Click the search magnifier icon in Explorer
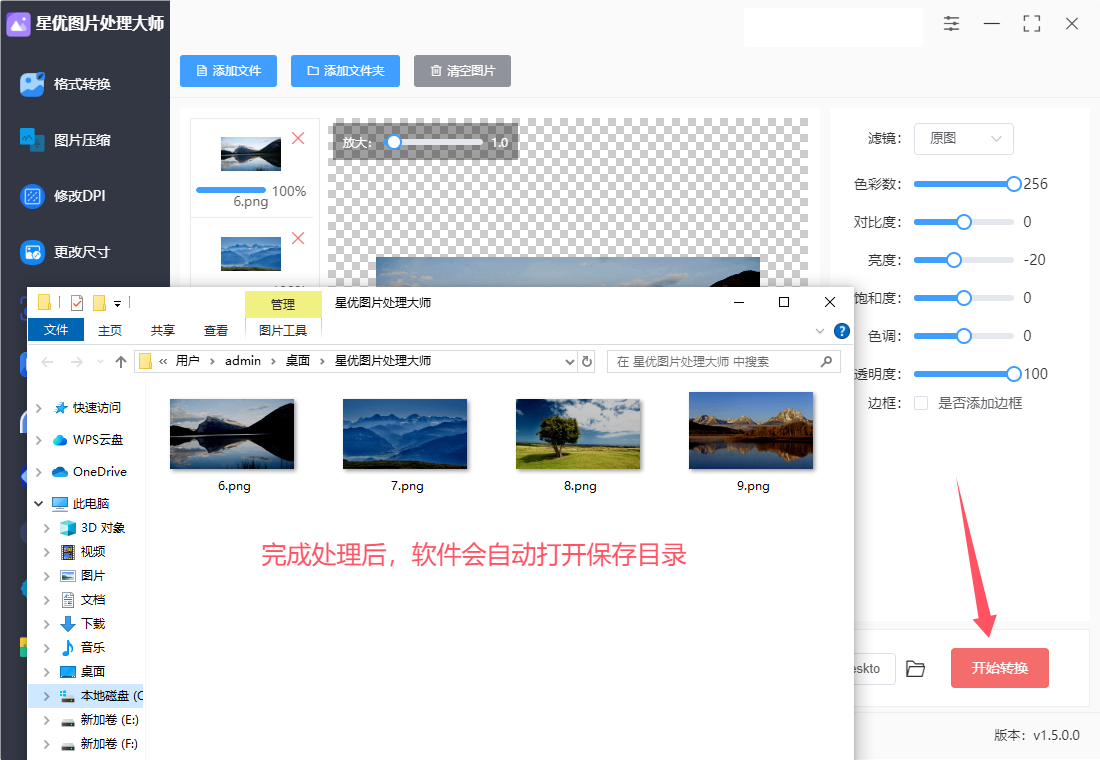This screenshot has height=760, width=1100. (x=826, y=361)
